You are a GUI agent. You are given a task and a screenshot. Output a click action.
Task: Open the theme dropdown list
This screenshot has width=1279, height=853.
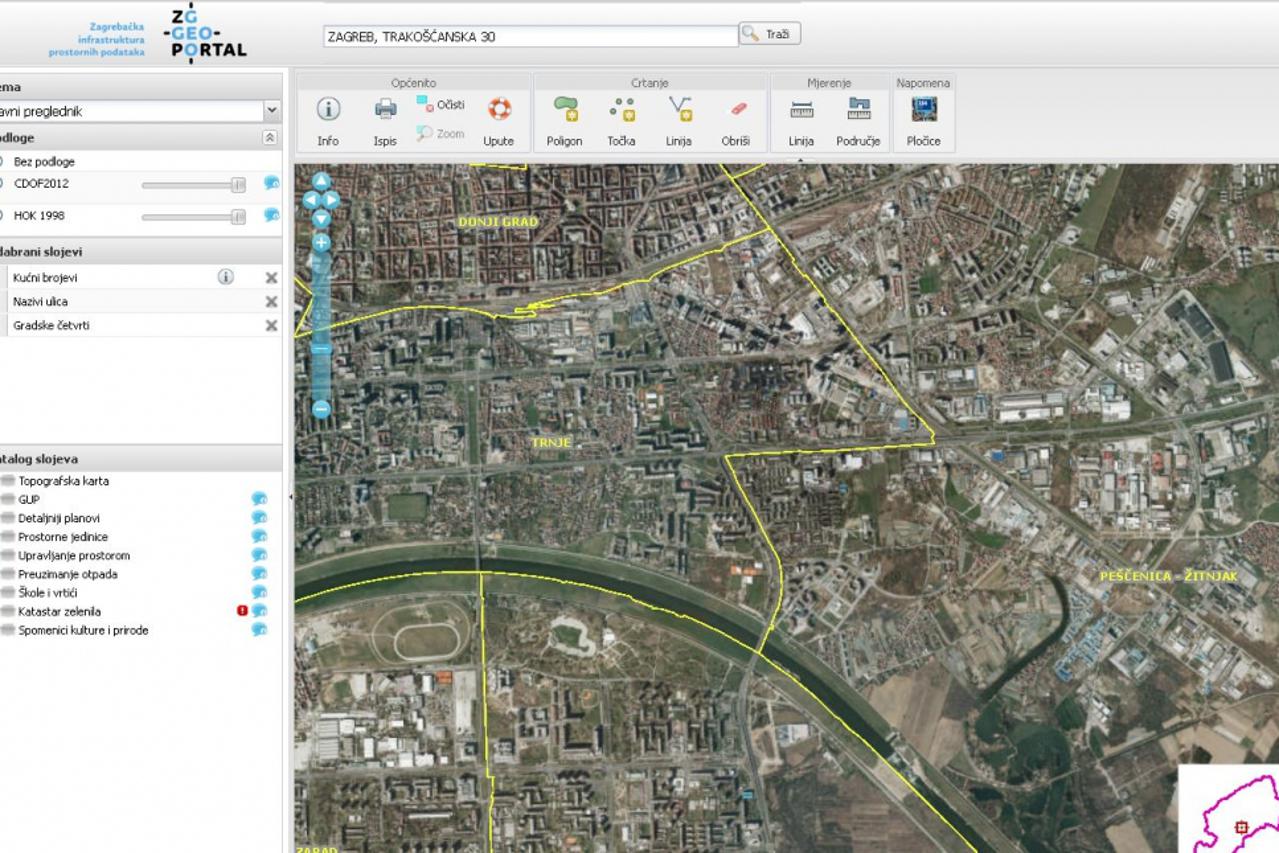coord(271,111)
